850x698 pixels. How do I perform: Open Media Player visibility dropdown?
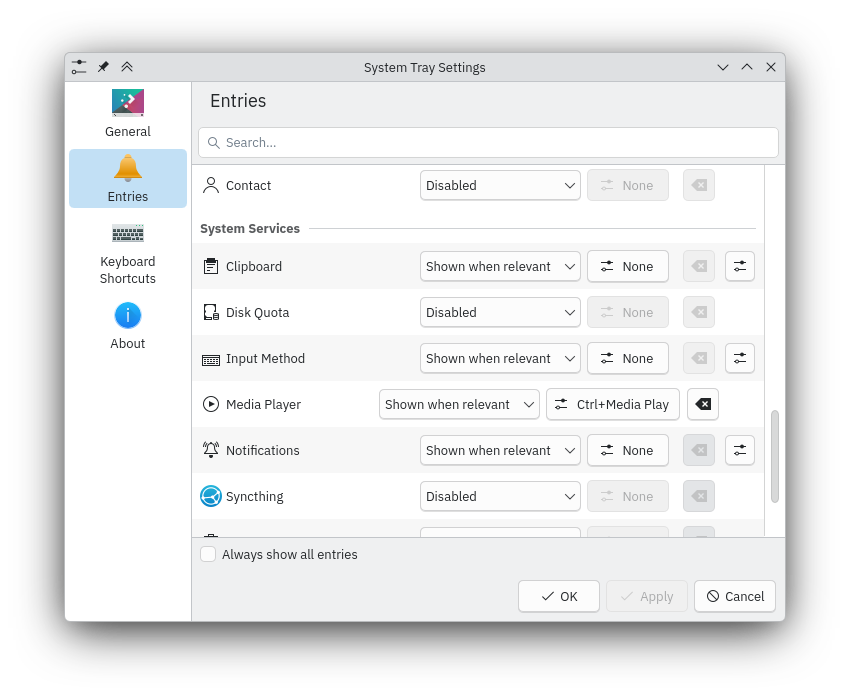tap(459, 404)
